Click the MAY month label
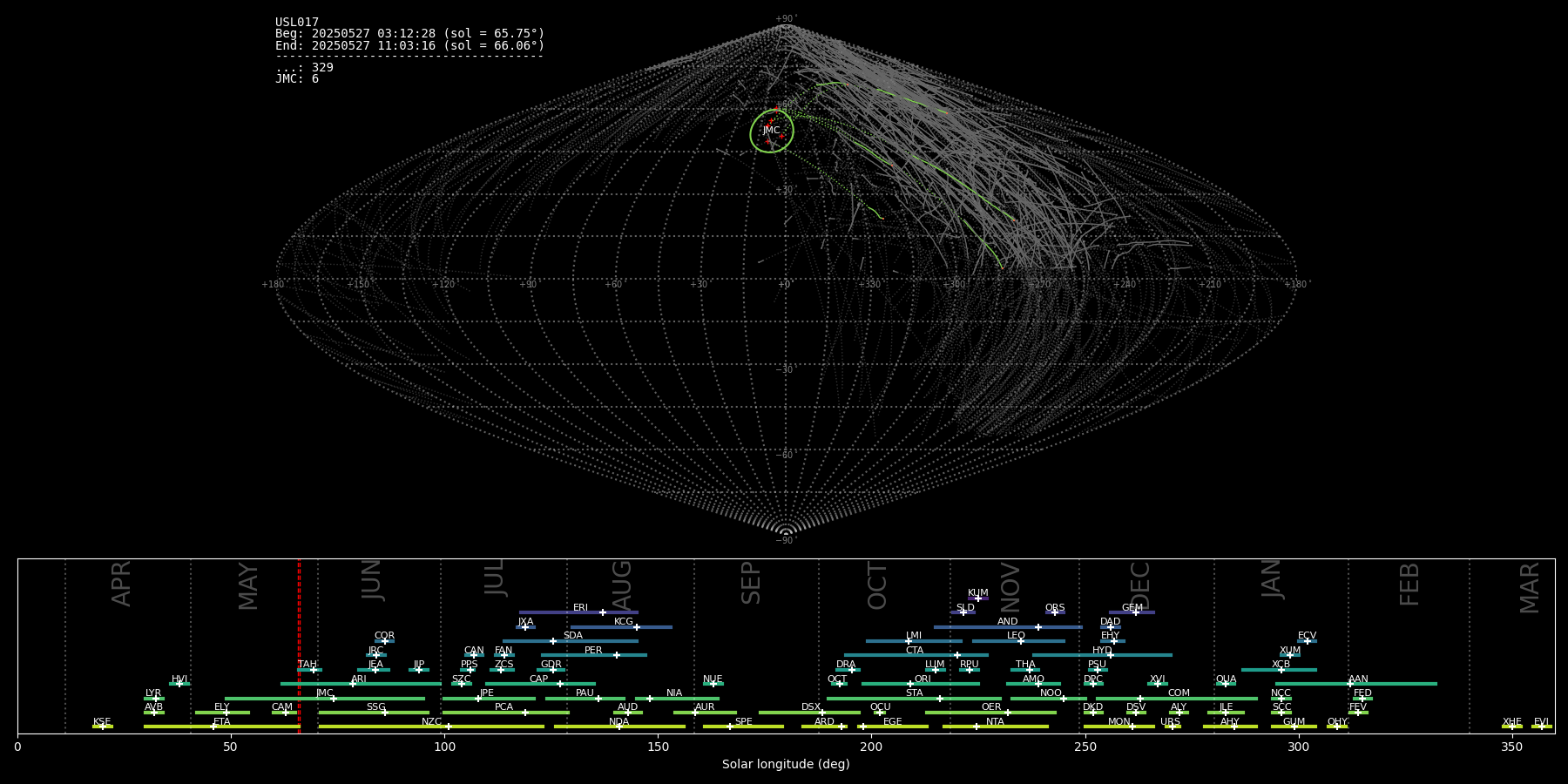The image size is (1568, 784). (248, 586)
